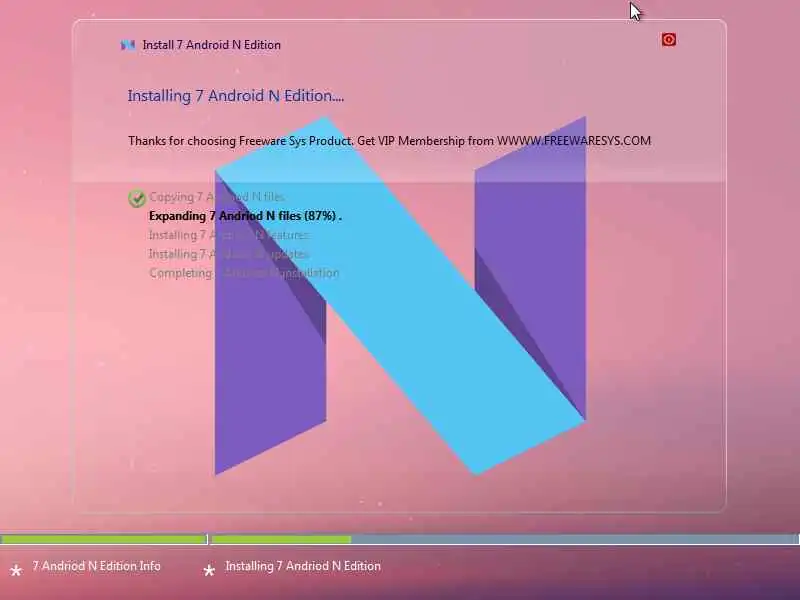Click the small N logo in the title bar
This screenshot has width=800, height=600.
tap(128, 45)
